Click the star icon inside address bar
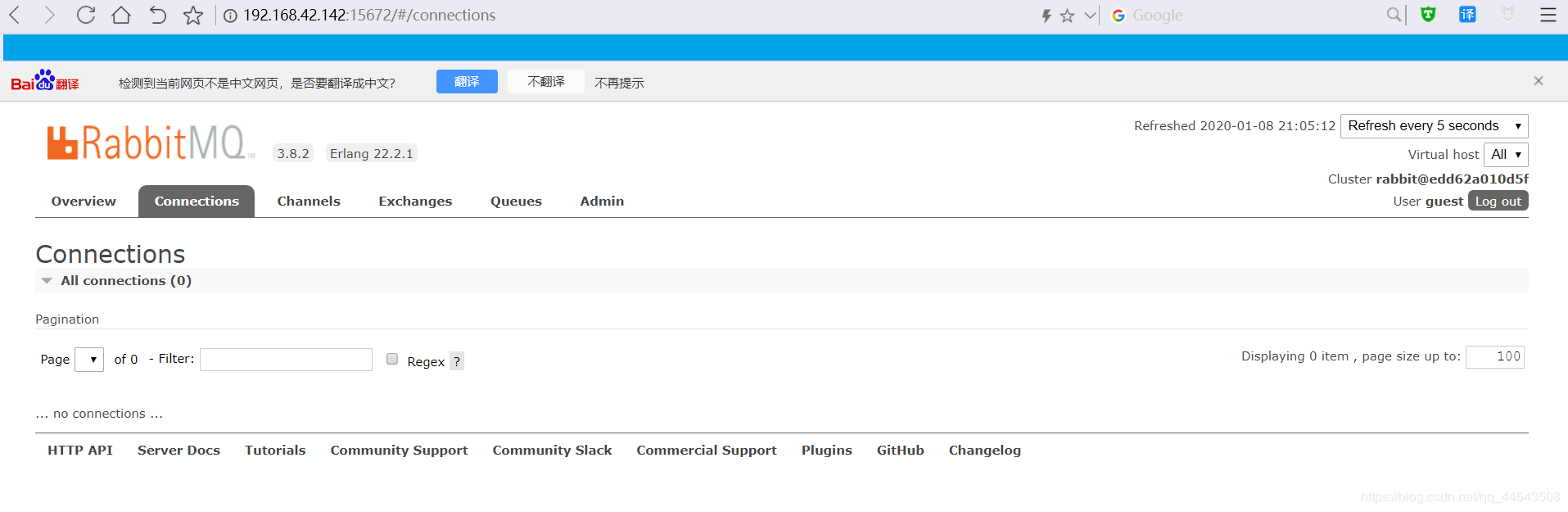The image size is (1568, 512). pyautogui.click(x=1067, y=16)
